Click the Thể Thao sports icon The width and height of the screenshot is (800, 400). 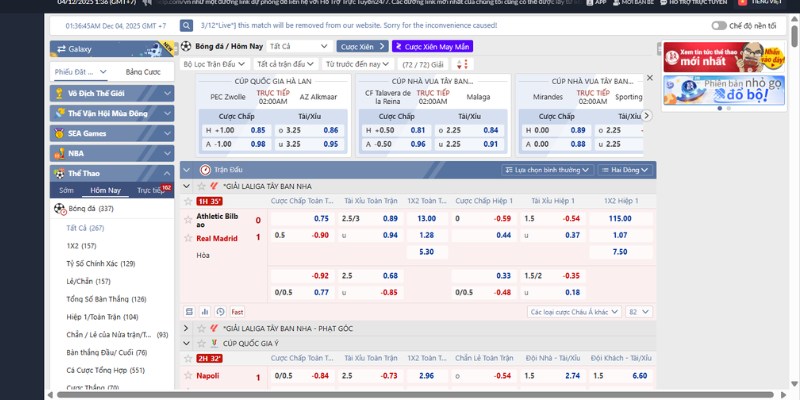pos(60,173)
